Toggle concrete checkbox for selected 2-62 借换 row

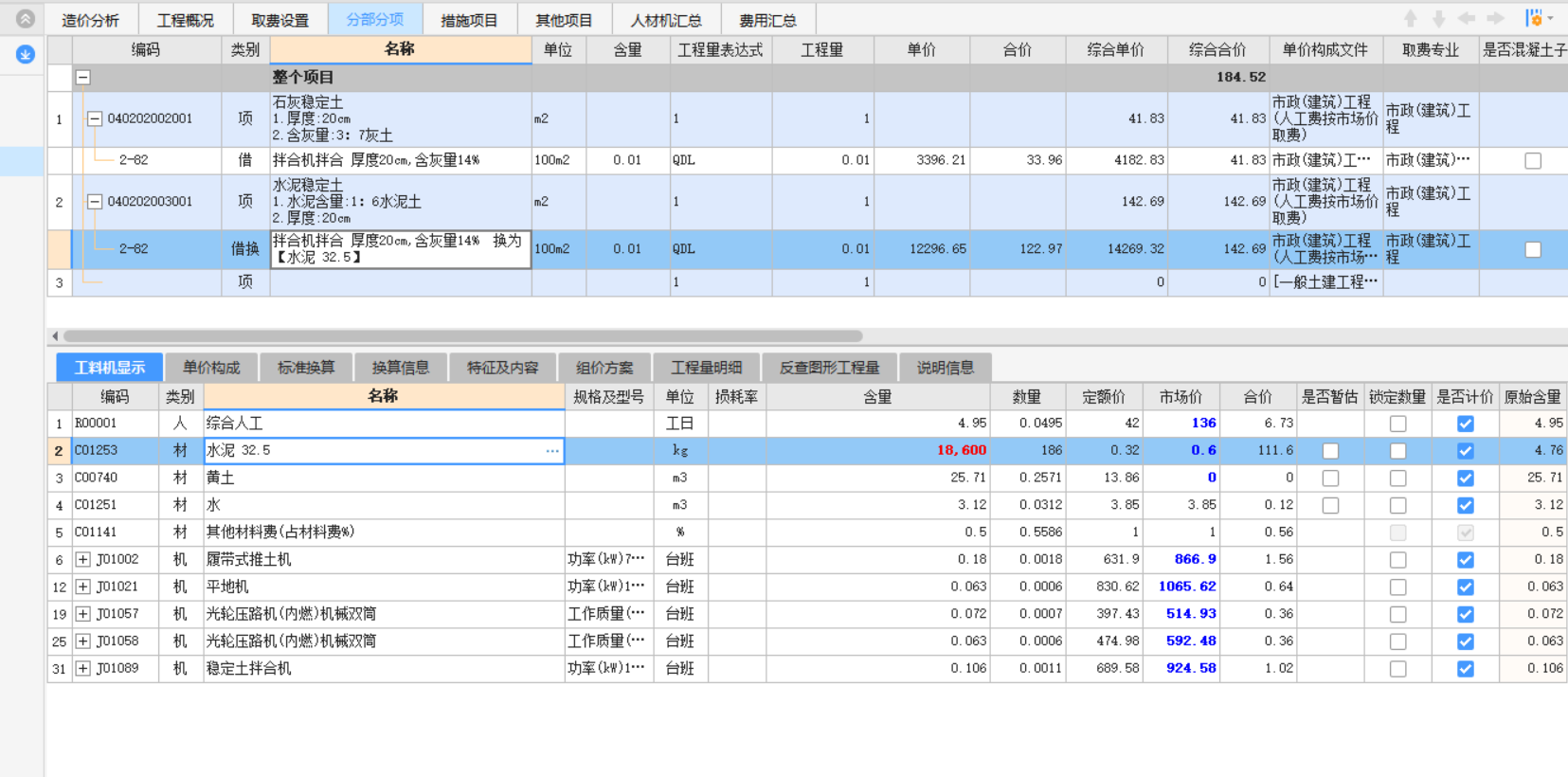[1533, 250]
